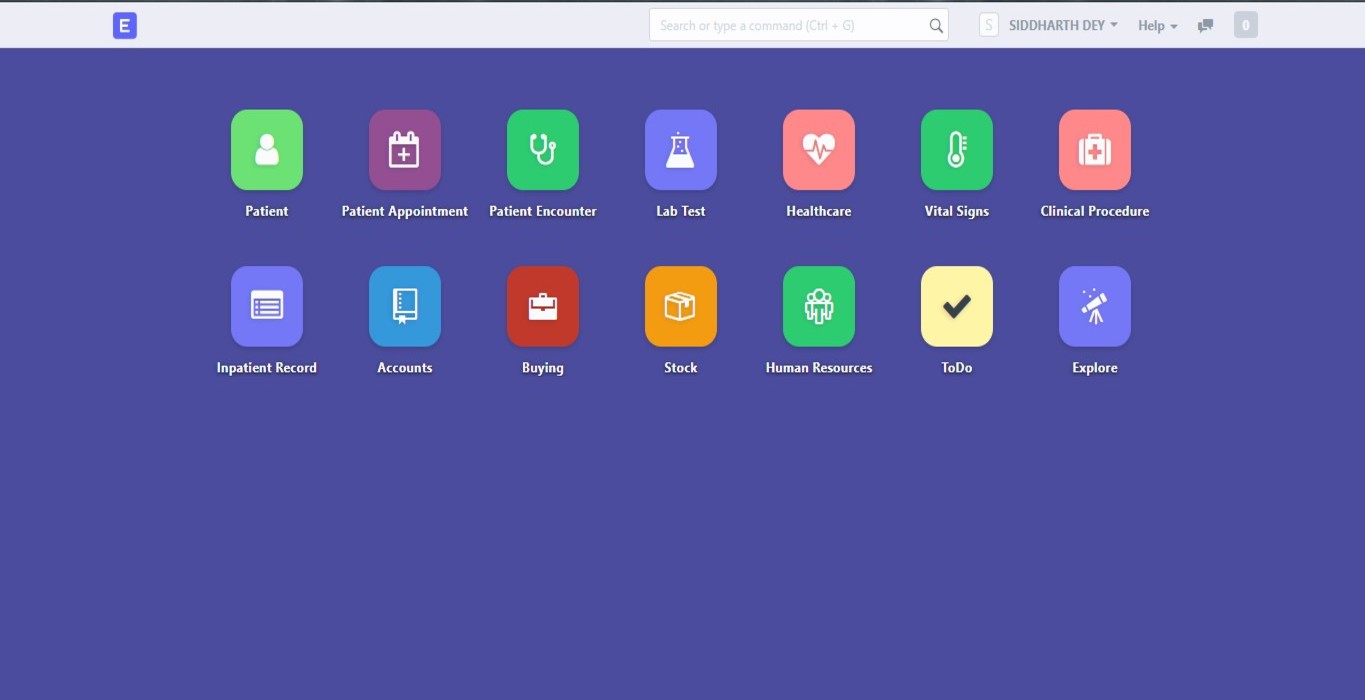Expand the SIDDHARTH DEY user dropdown
This screenshot has width=1365, height=700.
(x=1062, y=26)
